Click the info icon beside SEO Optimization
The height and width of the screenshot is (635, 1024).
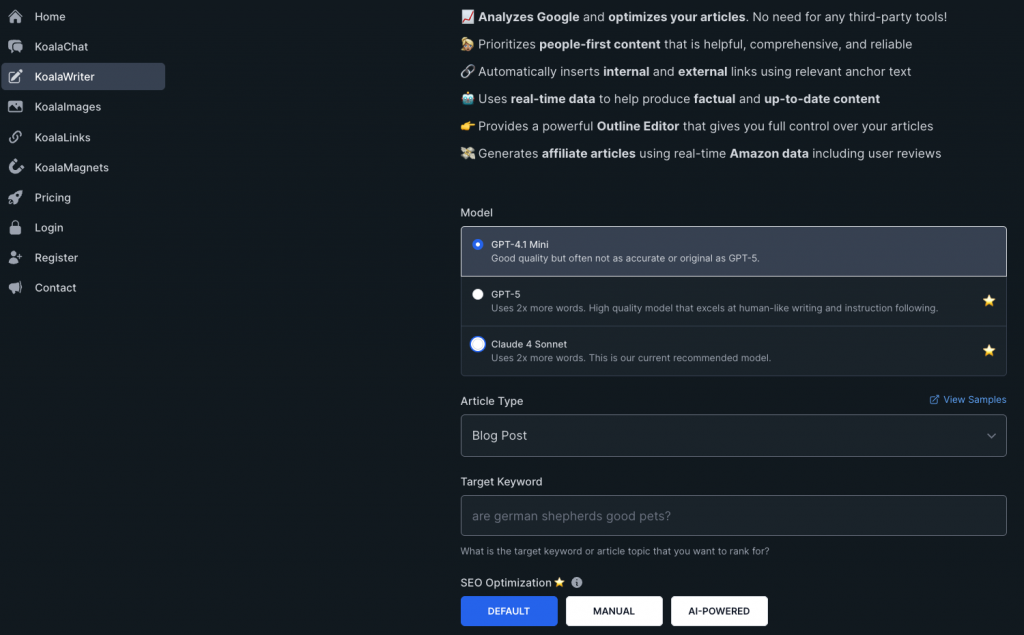click(x=577, y=583)
